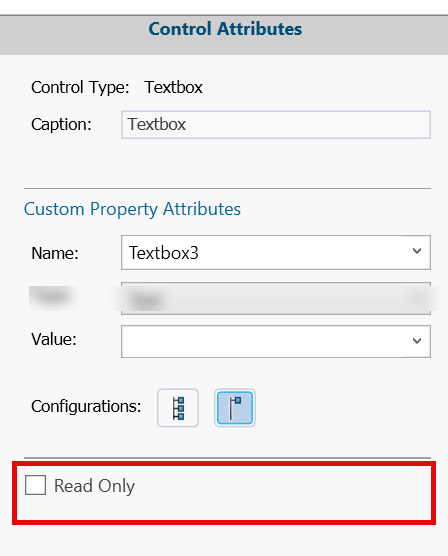The height and width of the screenshot is (556, 448).
Task: Click inside the Caption text field
Action: (x=276, y=124)
